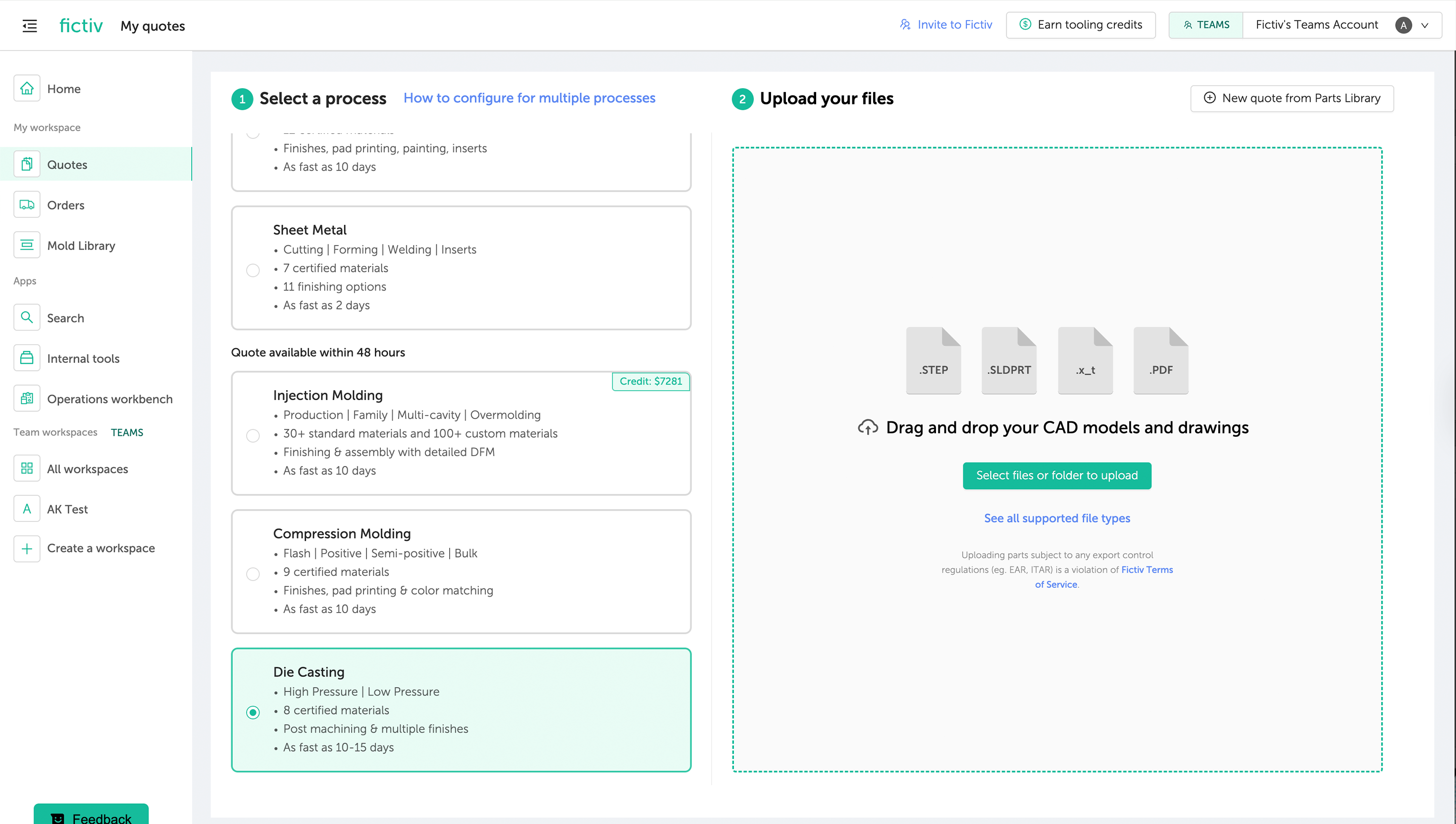Click Select files or folder to upload
The height and width of the screenshot is (824, 1456).
point(1056,475)
